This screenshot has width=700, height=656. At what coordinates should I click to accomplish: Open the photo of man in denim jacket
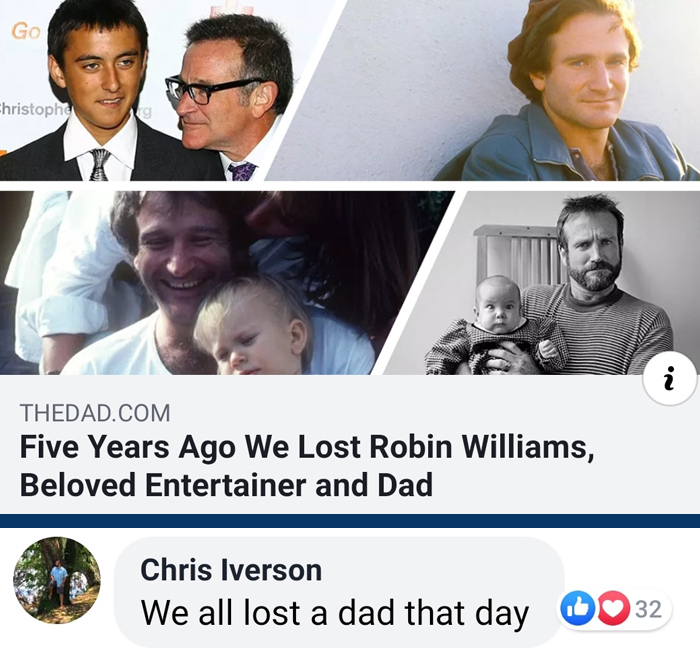(520, 90)
